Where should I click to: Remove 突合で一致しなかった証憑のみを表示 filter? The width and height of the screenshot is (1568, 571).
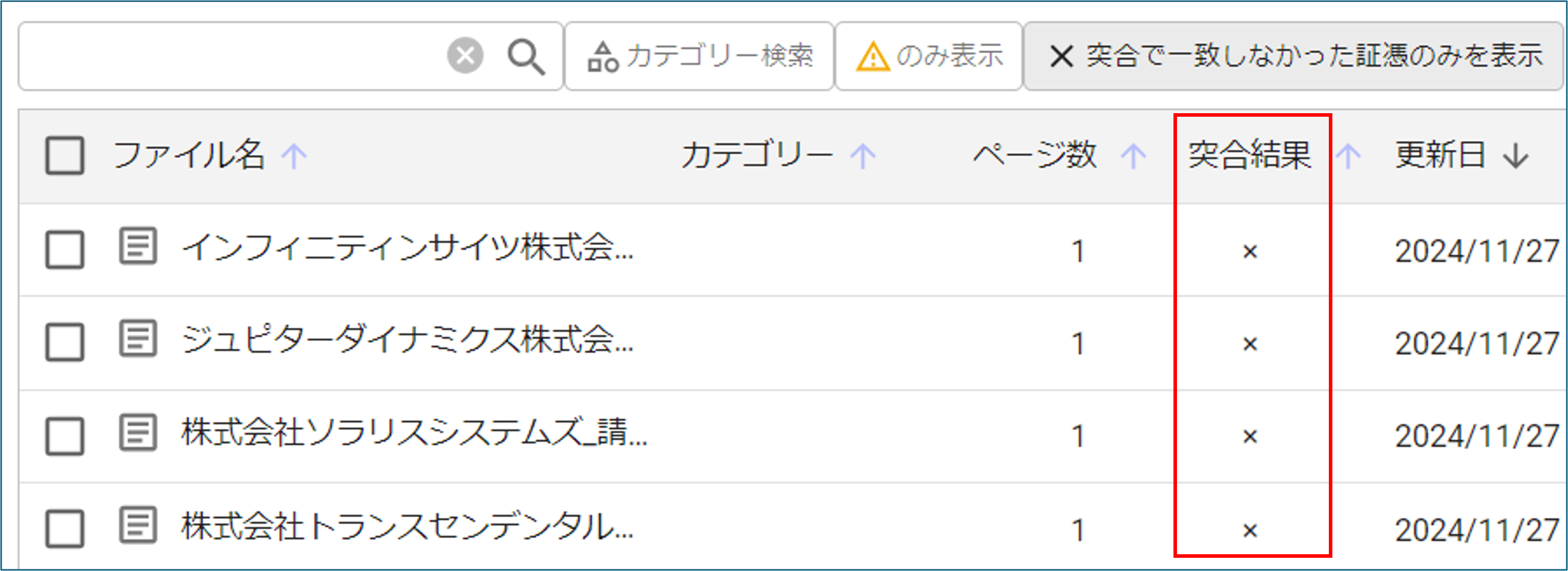pyautogui.click(x=1062, y=57)
